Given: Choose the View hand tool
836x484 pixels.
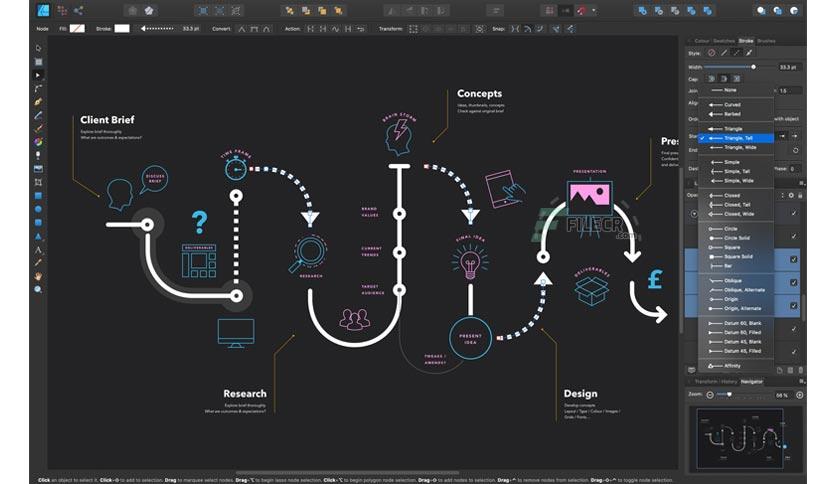Looking at the screenshot, I should [38, 276].
